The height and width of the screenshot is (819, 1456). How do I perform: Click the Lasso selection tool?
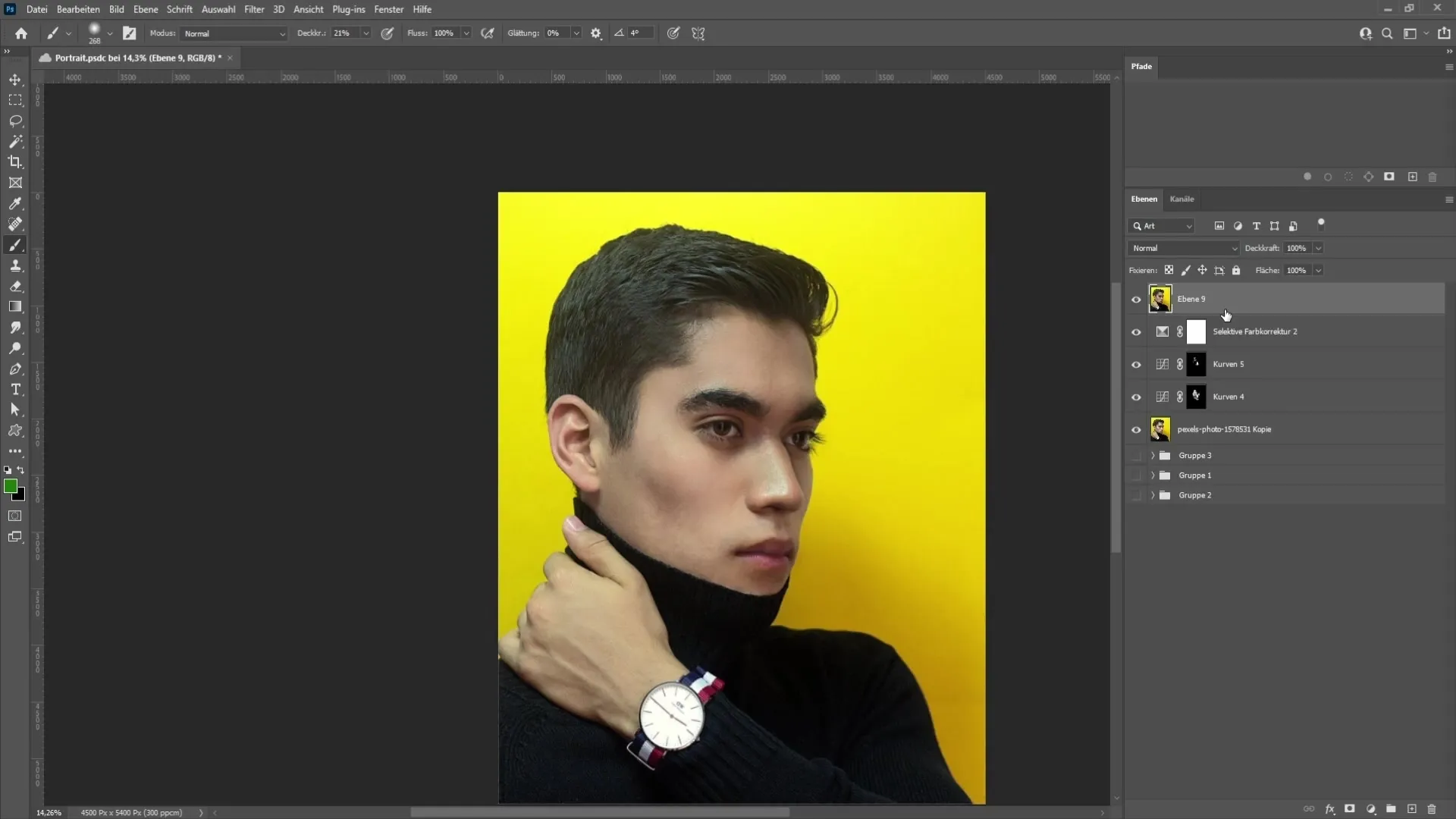point(15,120)
